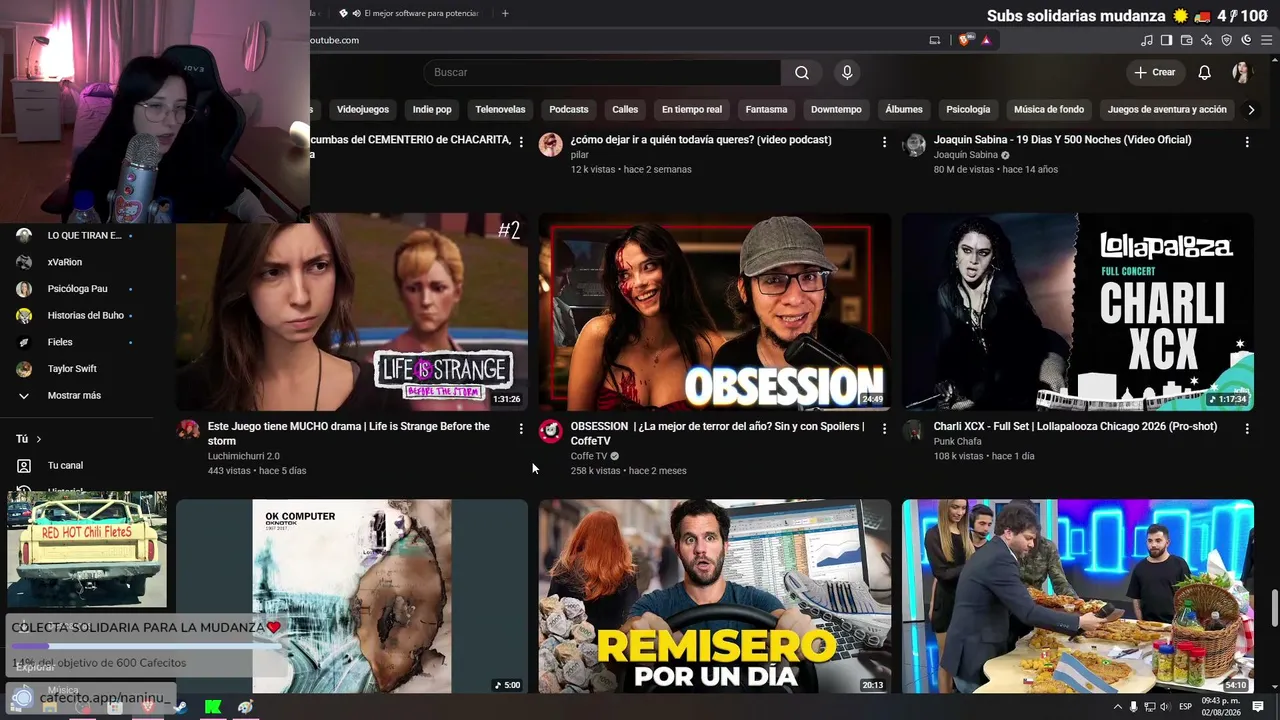Image resolution: width=1280 pixels, height=720 pixels.
Task: Open options for Joaquin Sabina video
Action: point(1247,142)
